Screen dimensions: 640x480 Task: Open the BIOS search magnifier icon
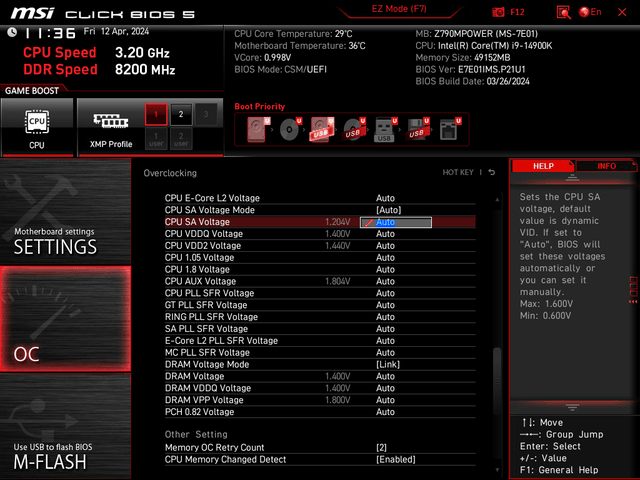point(564,12)
